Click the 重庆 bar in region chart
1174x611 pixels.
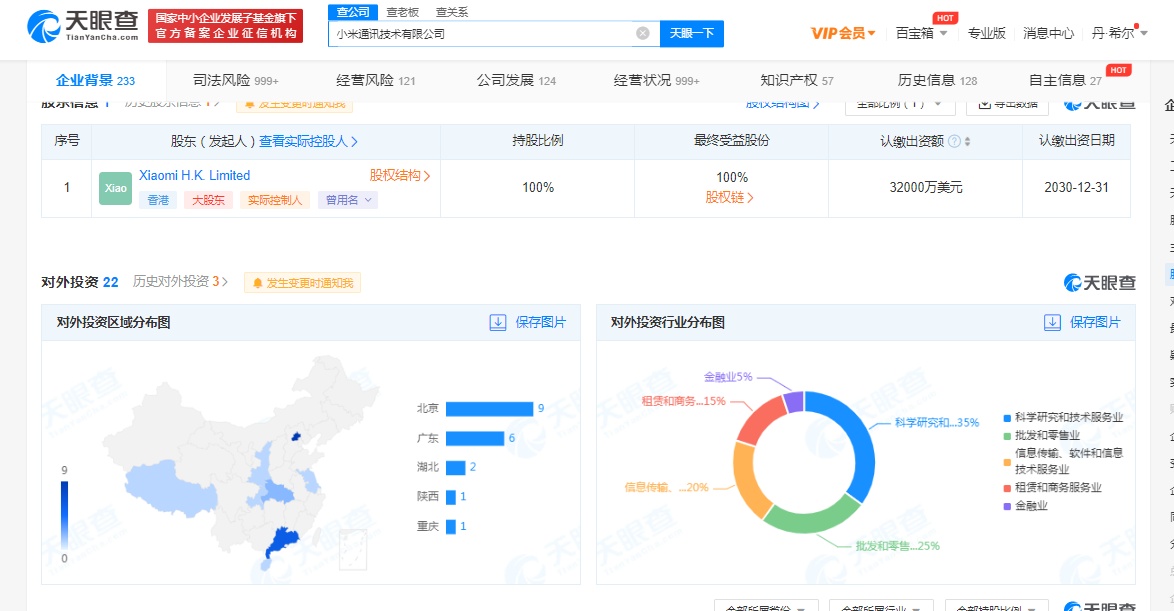(x=451, y=526)
